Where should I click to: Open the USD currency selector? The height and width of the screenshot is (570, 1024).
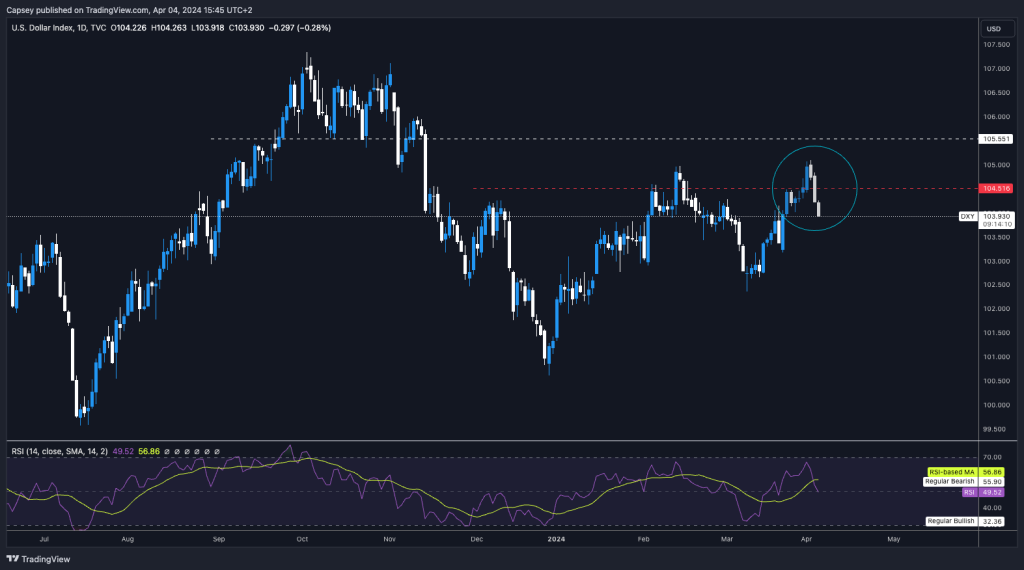(x=993, y=28)
